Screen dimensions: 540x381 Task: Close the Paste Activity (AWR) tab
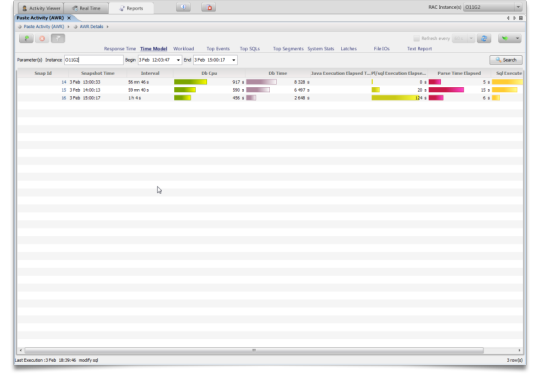click(69, 18)
